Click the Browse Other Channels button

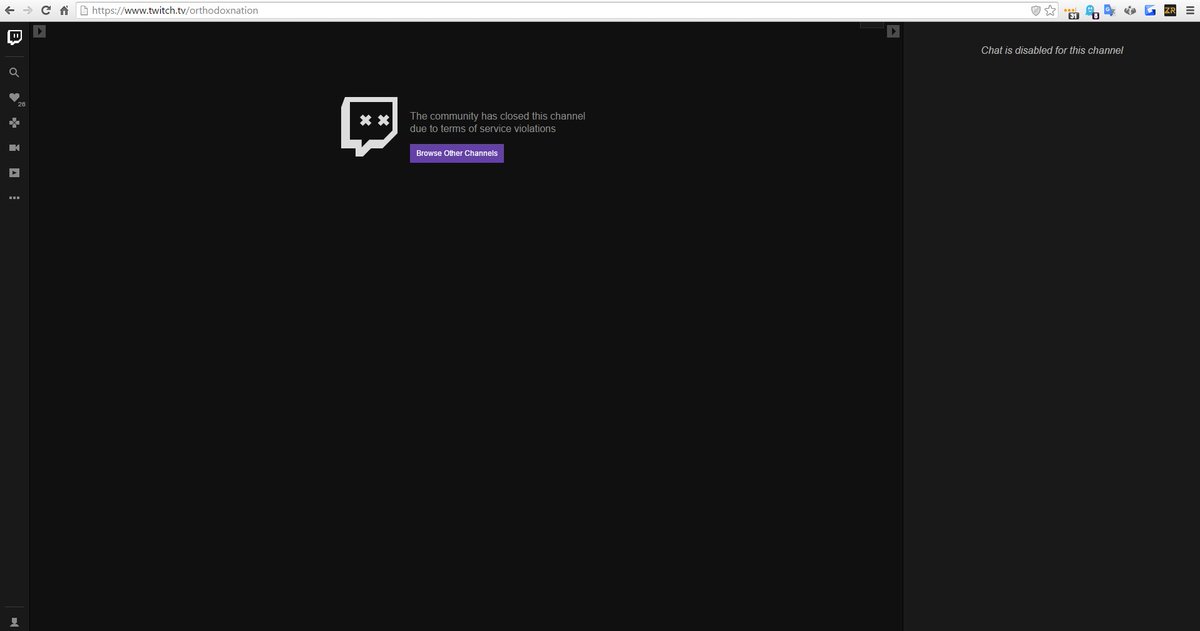pos(457,153)
